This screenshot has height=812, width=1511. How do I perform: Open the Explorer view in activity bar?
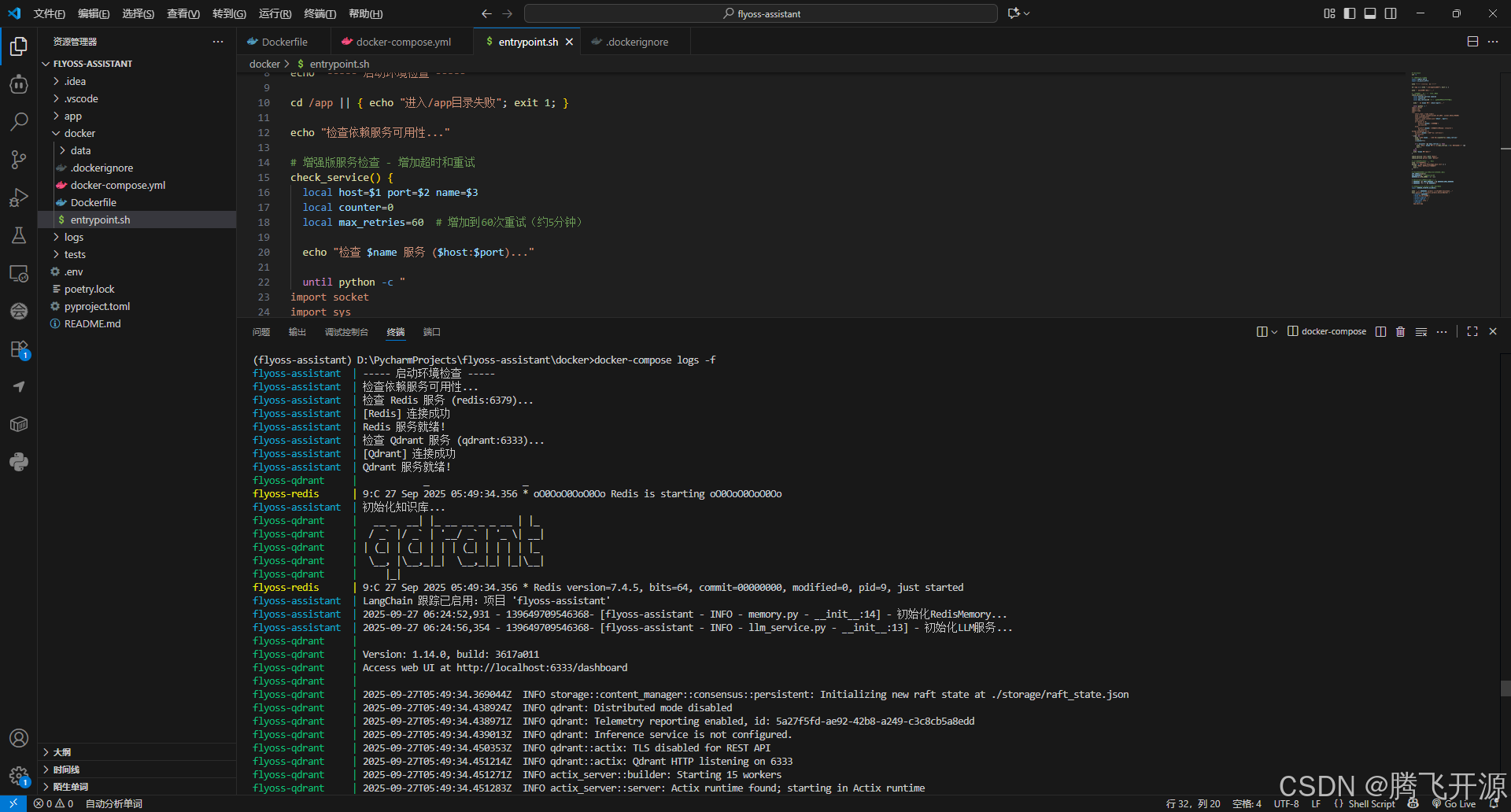[x=19, y=47]
